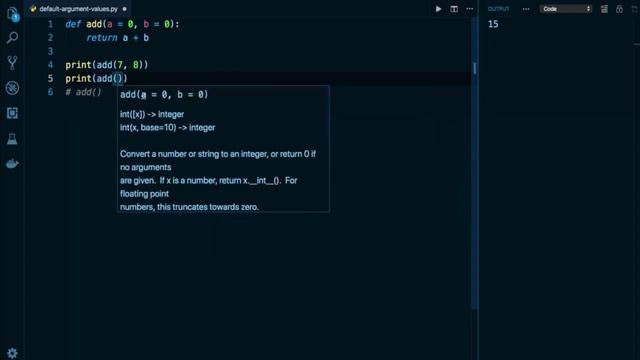This screenshot has width=640, height=360.
Task: Open the Extensions panel icon
Action: (x=12, y=113)
